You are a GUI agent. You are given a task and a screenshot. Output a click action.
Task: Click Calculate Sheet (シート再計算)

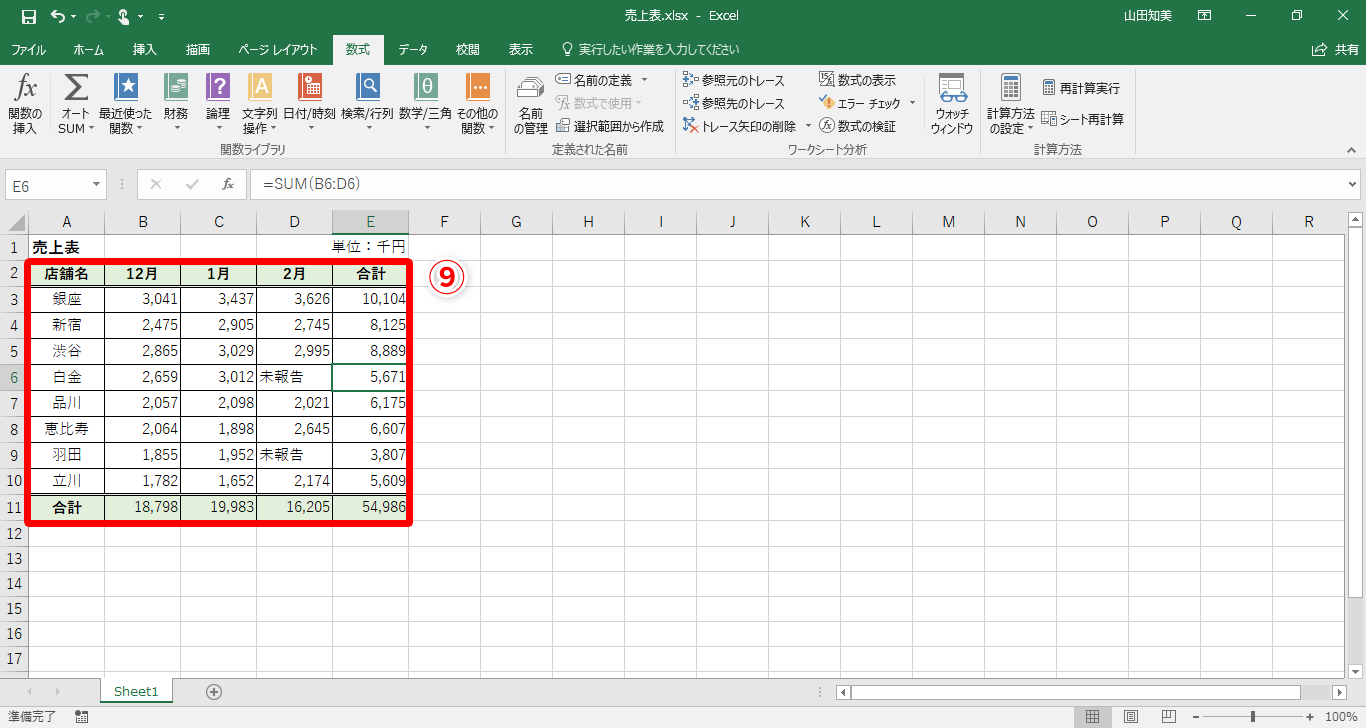[x=1083, y=119]
